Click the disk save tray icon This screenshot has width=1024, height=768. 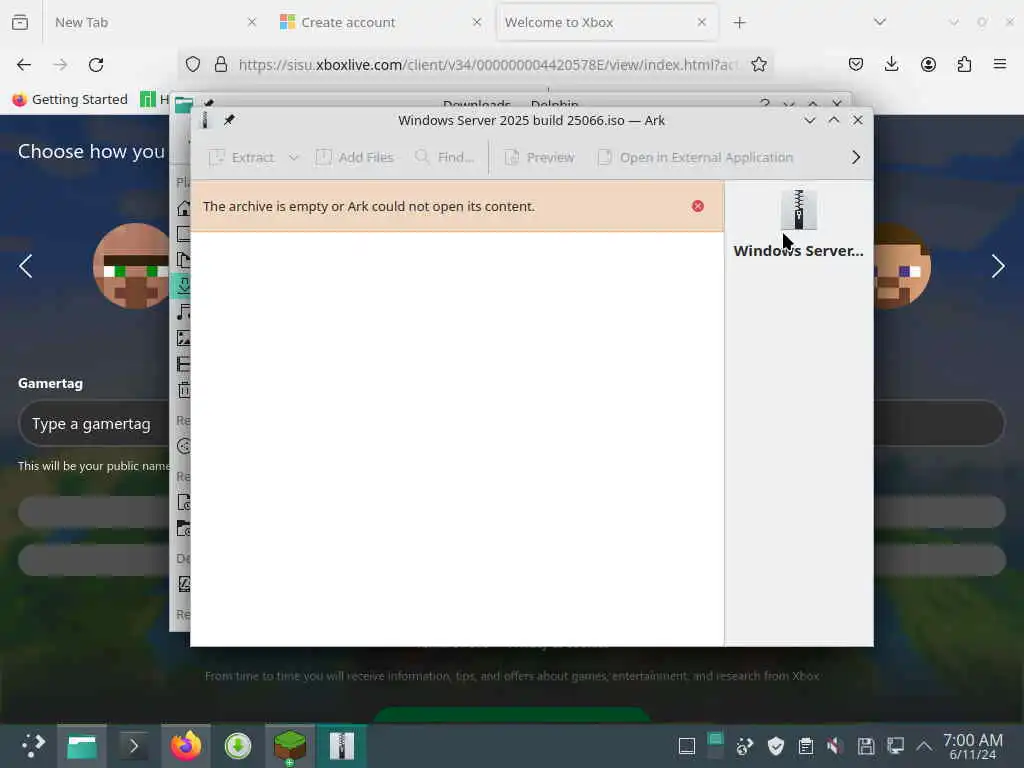click(x=866, y=746)
